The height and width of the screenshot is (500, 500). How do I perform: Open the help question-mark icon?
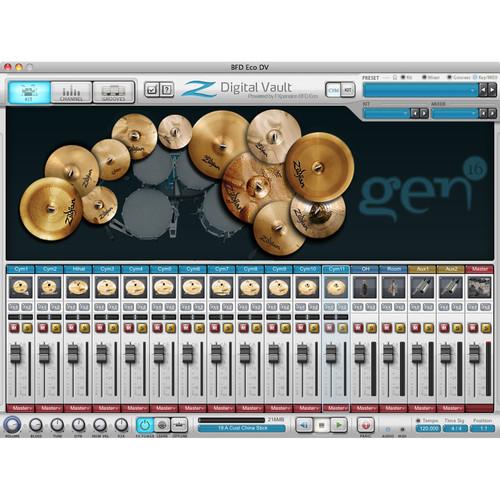(x=167, y=89)
